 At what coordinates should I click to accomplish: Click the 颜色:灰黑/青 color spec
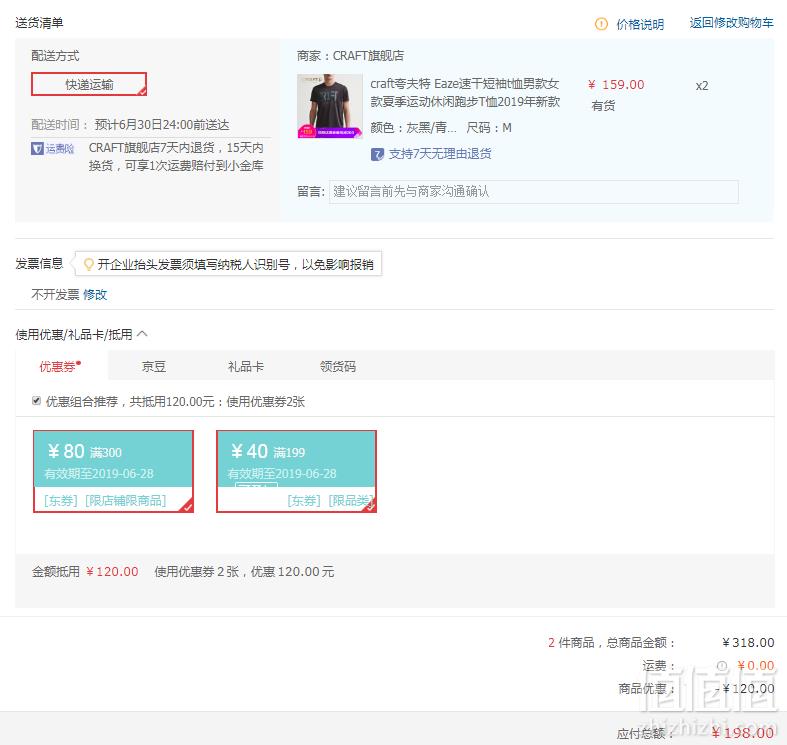click(x=414, y=128)
